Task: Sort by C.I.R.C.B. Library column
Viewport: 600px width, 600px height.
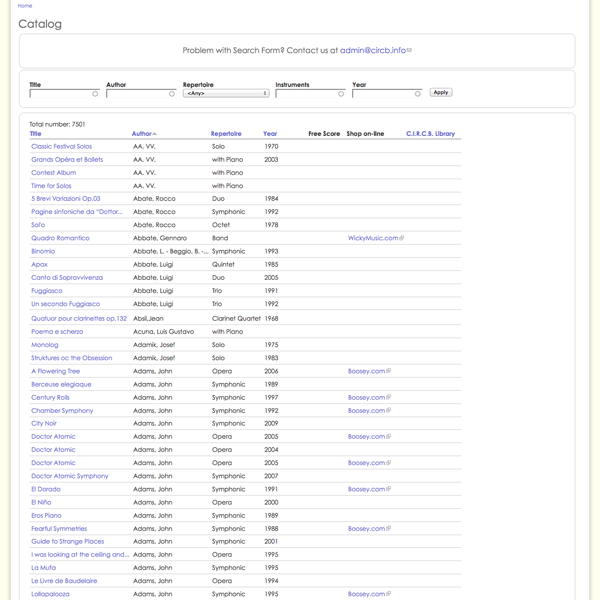Action: tap(430, 133)
